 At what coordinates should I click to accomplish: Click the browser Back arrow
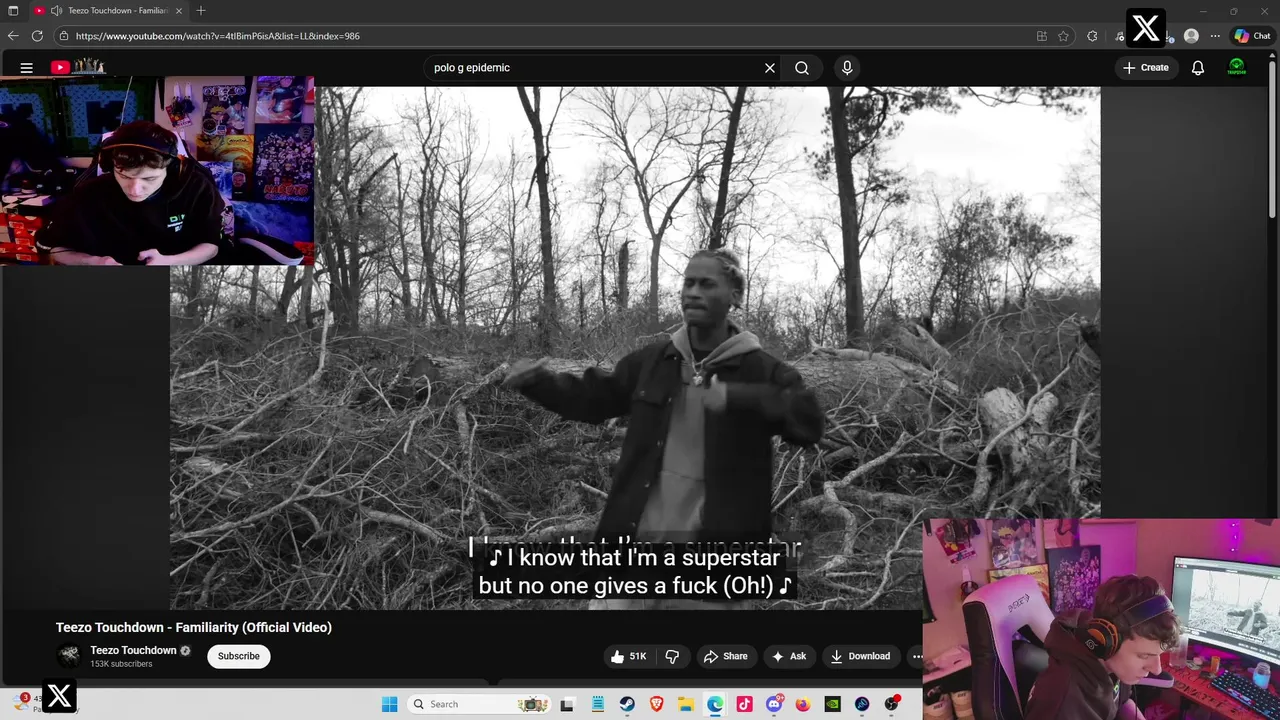coord(13,36)
